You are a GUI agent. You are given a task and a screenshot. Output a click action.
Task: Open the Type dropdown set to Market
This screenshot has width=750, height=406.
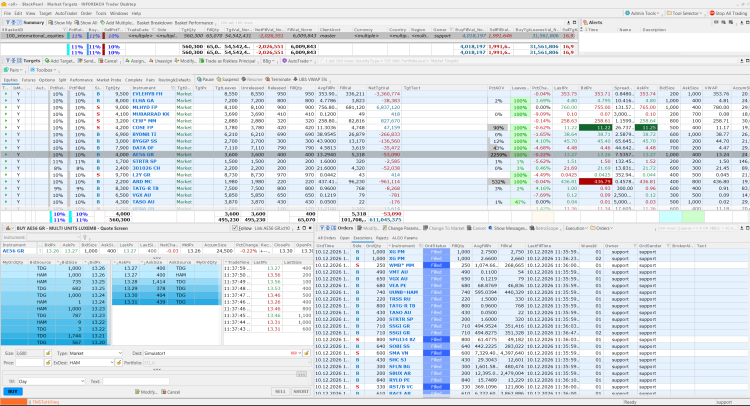pyautogui.click(x=96, y=353)
